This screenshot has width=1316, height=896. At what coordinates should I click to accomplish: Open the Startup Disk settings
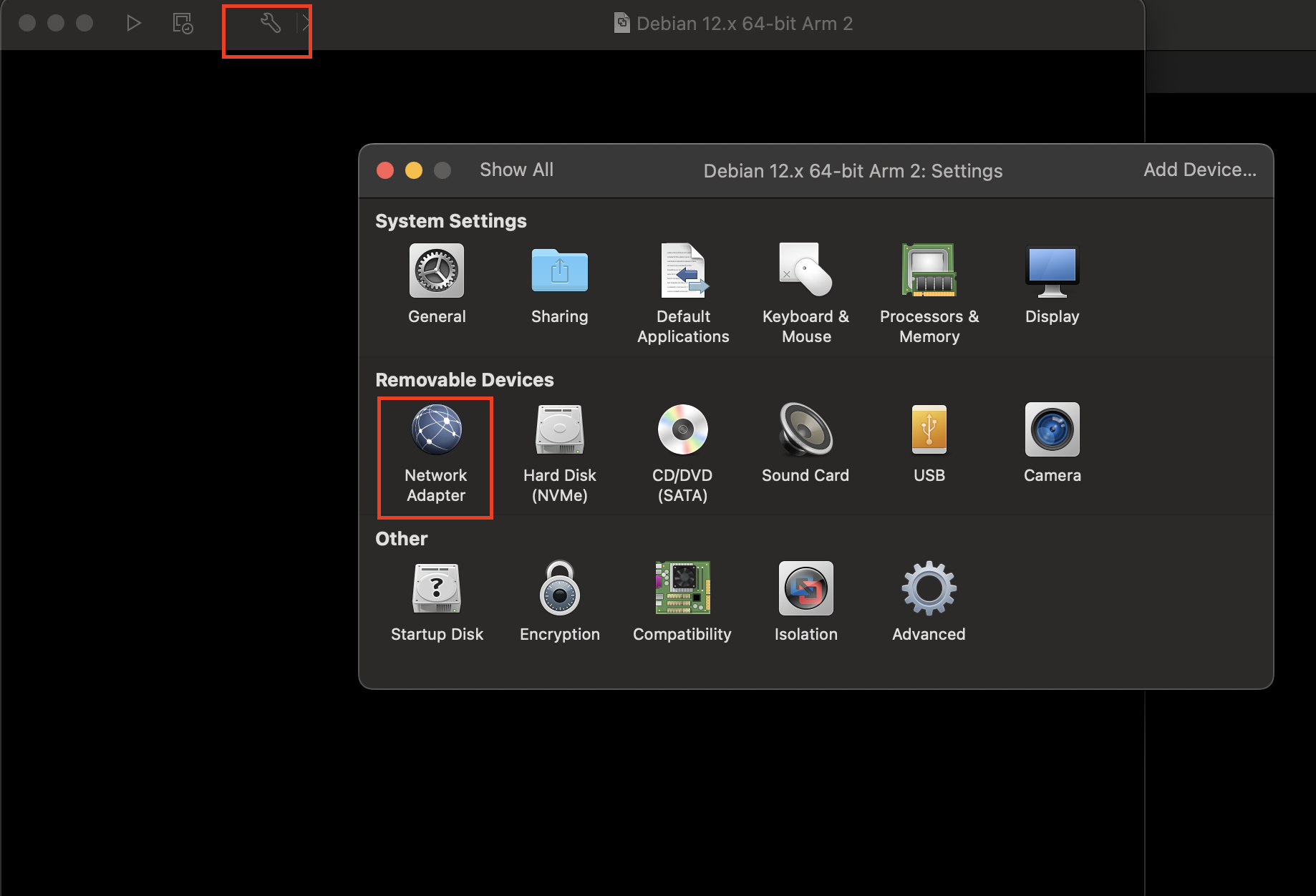point(436,601)
